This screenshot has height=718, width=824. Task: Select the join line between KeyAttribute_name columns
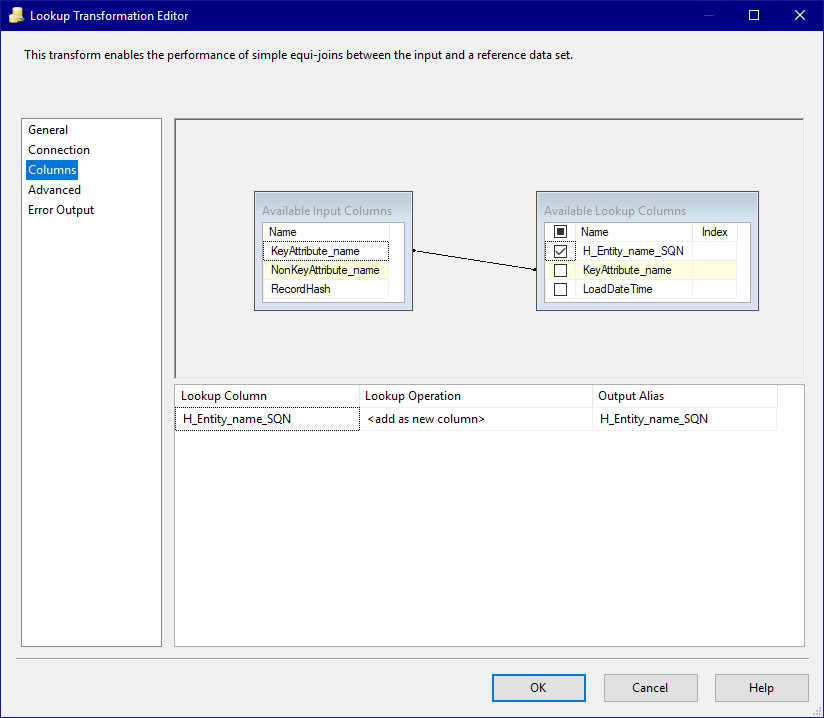pyautogui.click(x=475, y=260)
